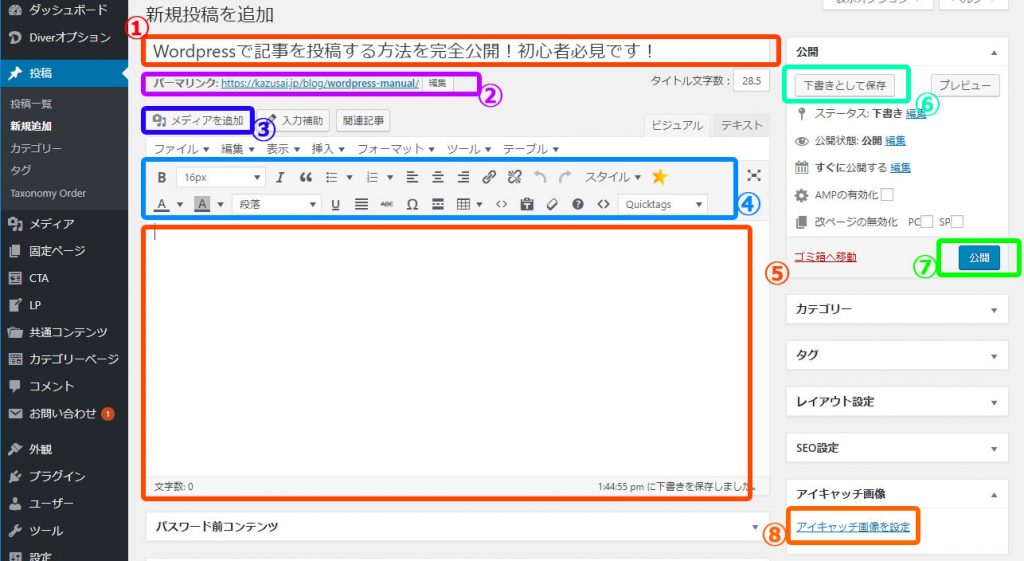This screenshot has width=1024, height=561.
Task: Create a numbered list
Action: [372, 177]
